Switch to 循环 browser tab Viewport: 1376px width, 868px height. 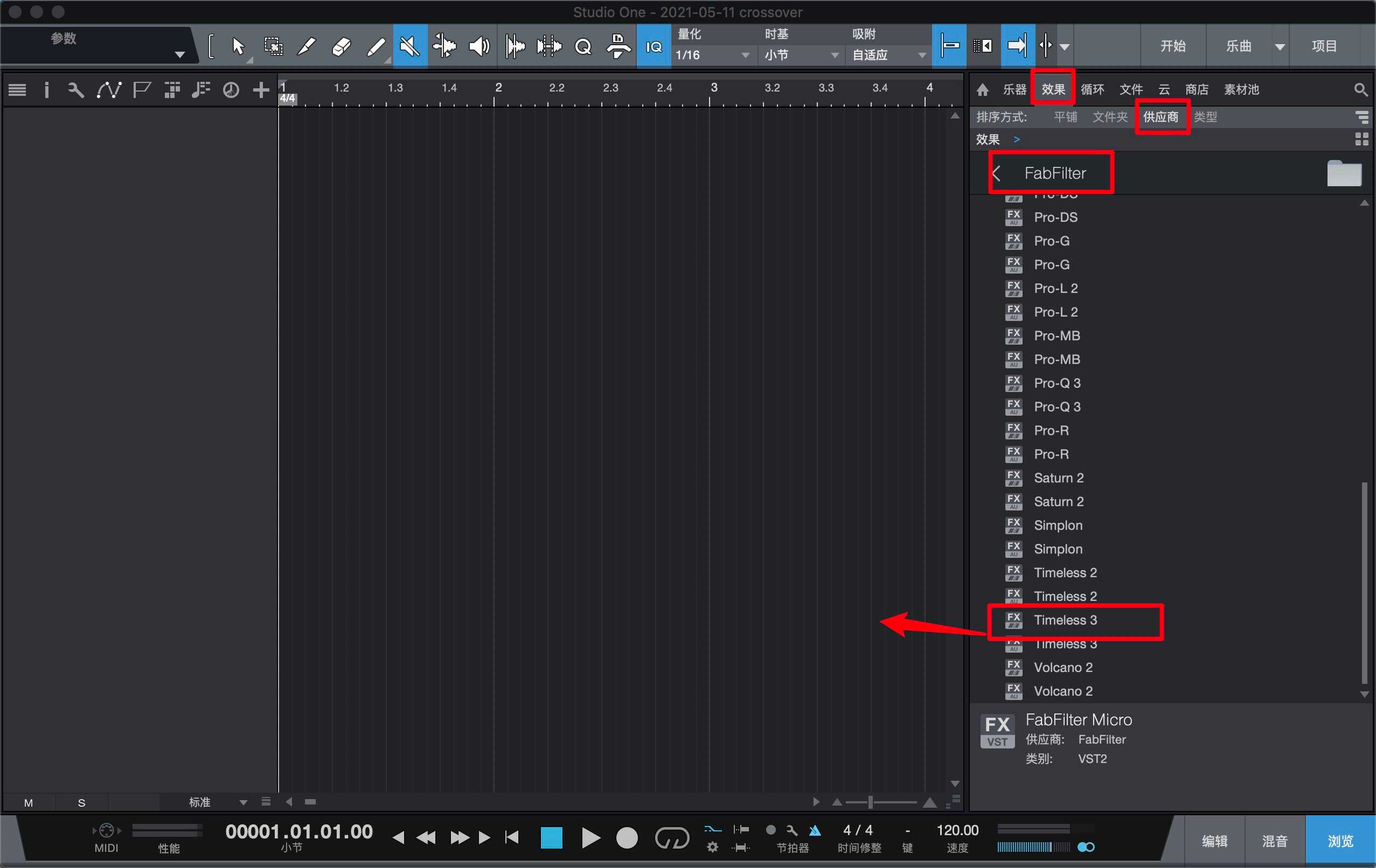point(1092,90)
